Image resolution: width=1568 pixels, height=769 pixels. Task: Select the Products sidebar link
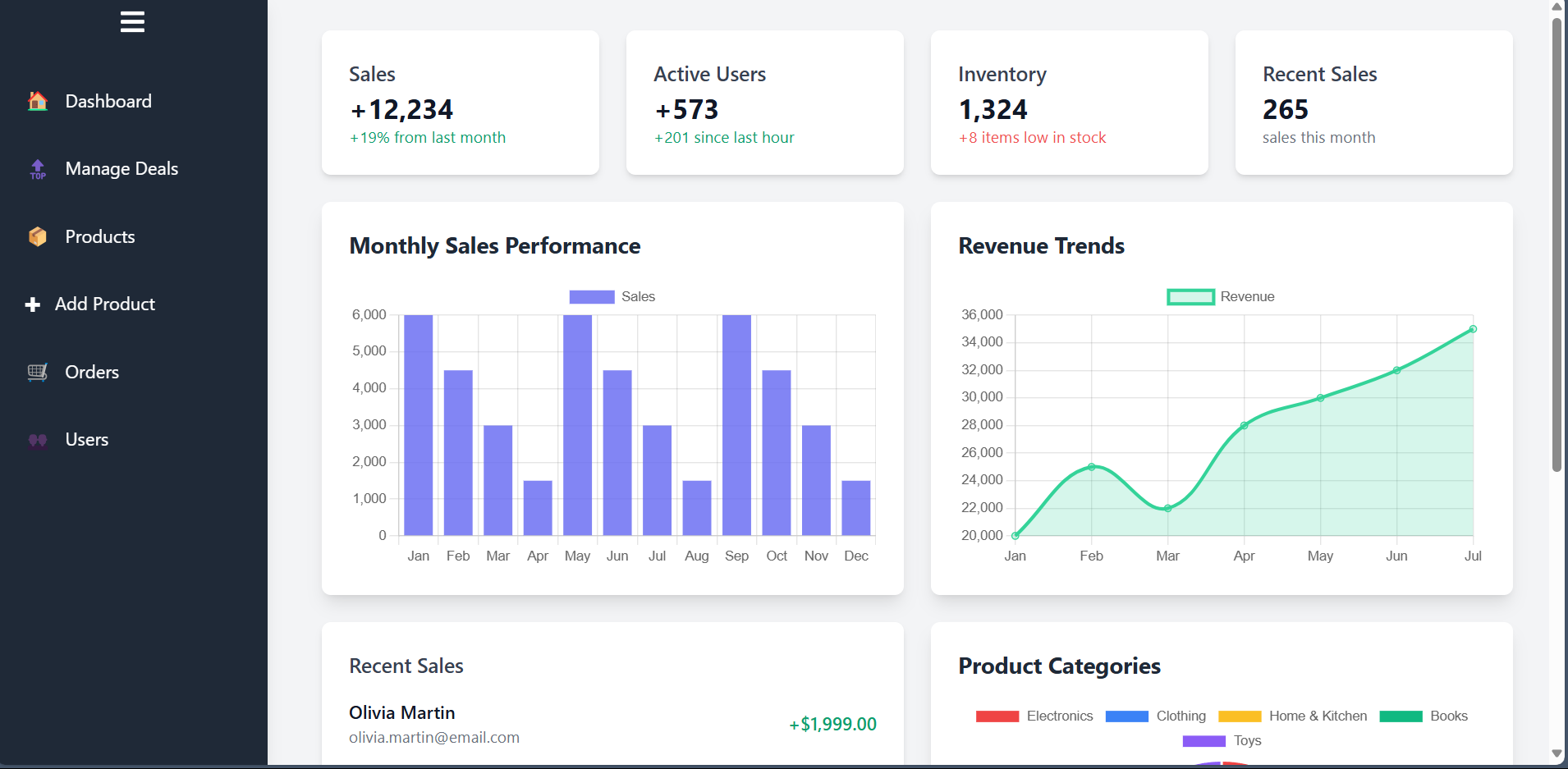(x=100, y=237)
